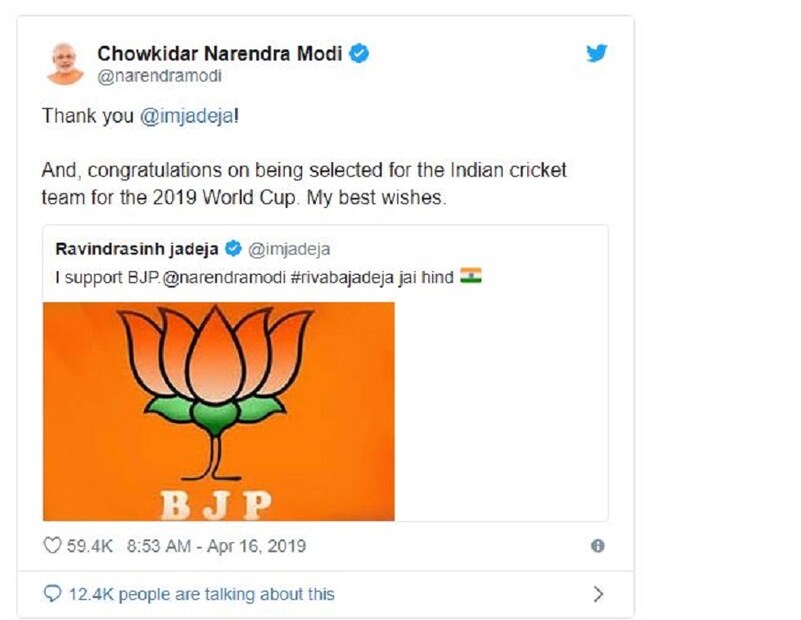801x620 pixels.
Task: Follow the @imjadeja mention after Thank you
Action: 184,116
